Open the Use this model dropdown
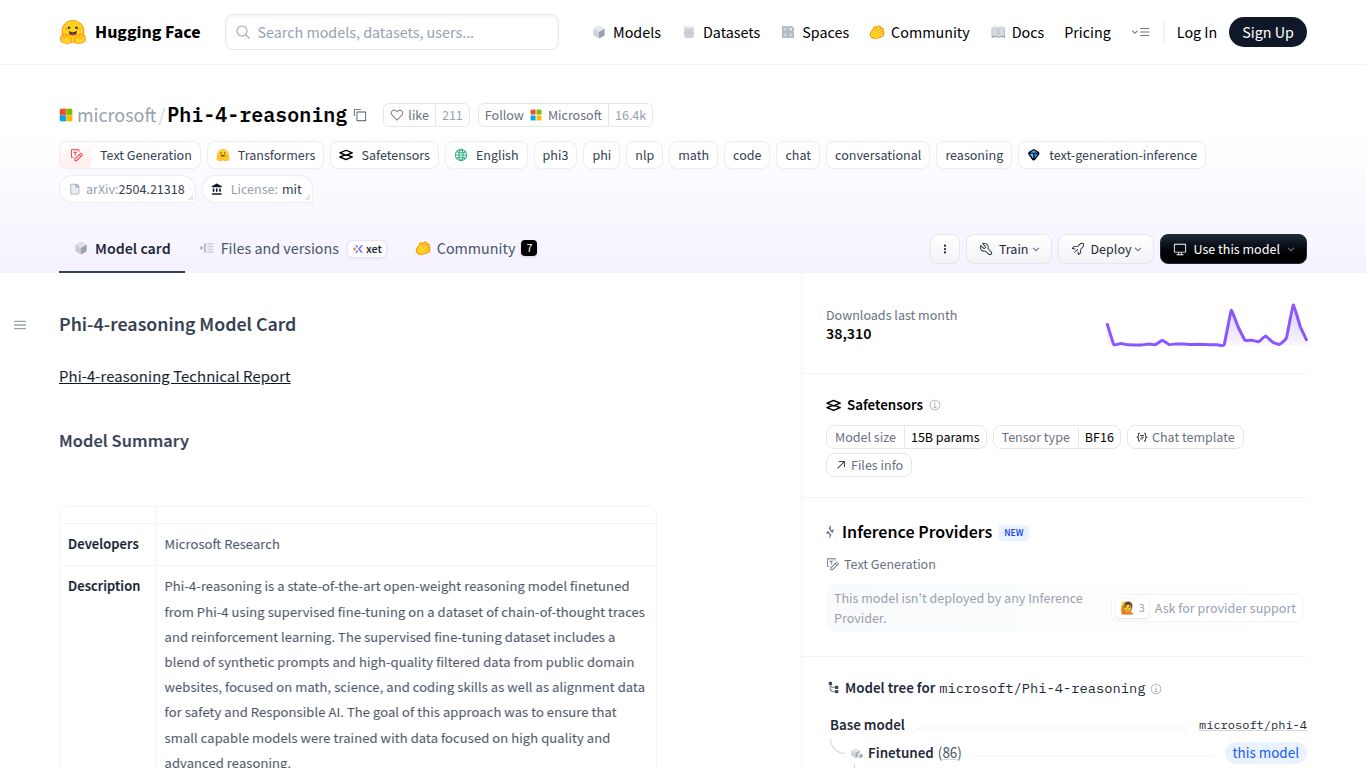1366x768 pixels. click(x=1232, y=249)
